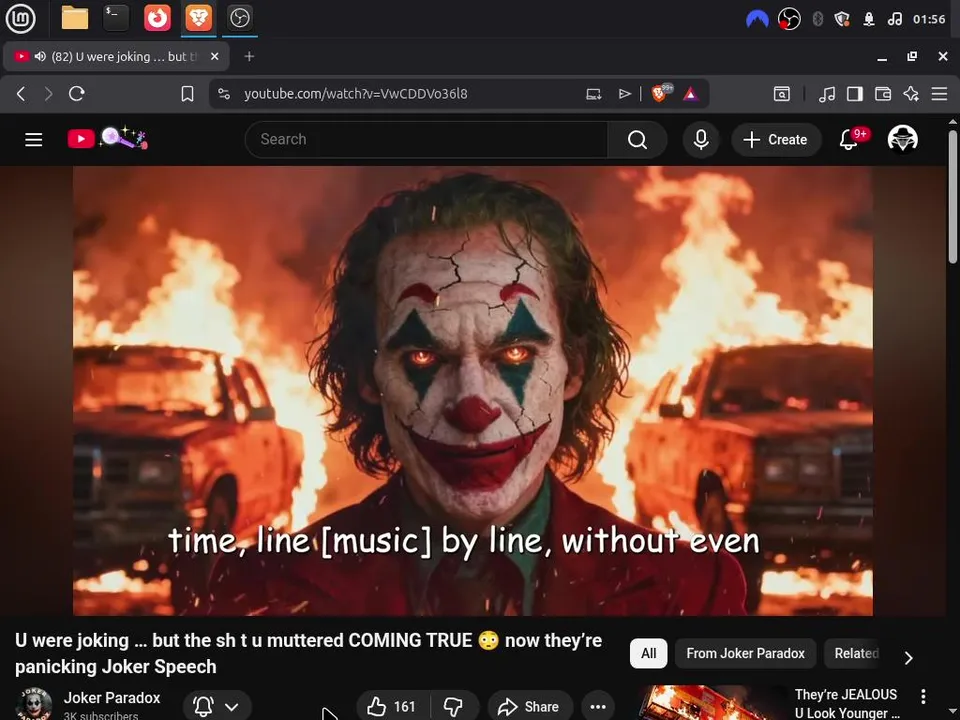Open account avatar menu
Image resolution: width=960 pixels, height=720 pixels.
[902, 139]
